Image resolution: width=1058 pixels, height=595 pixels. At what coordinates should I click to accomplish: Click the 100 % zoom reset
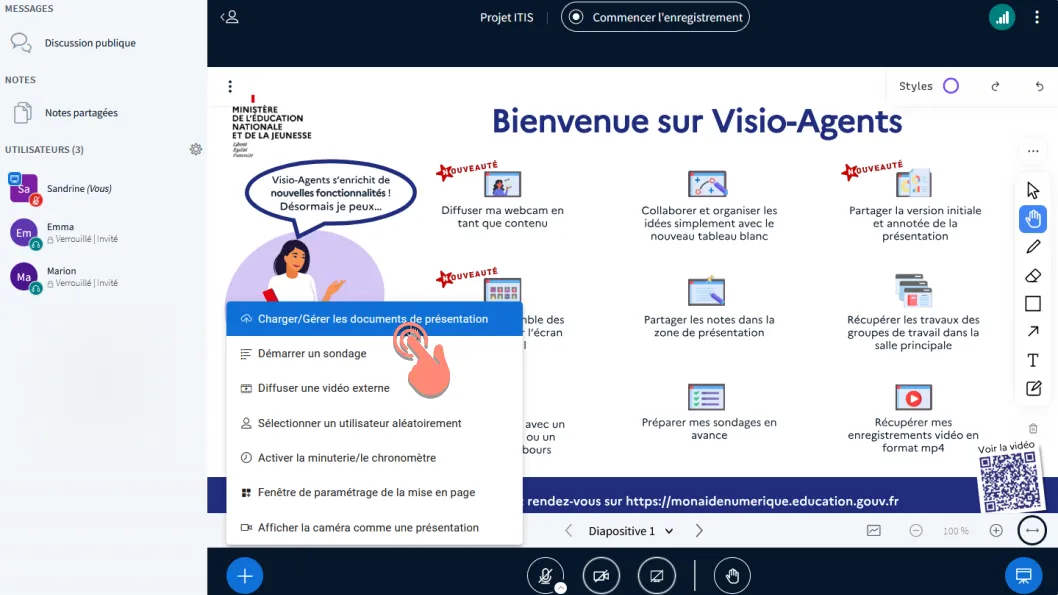(x=955, y=531)
